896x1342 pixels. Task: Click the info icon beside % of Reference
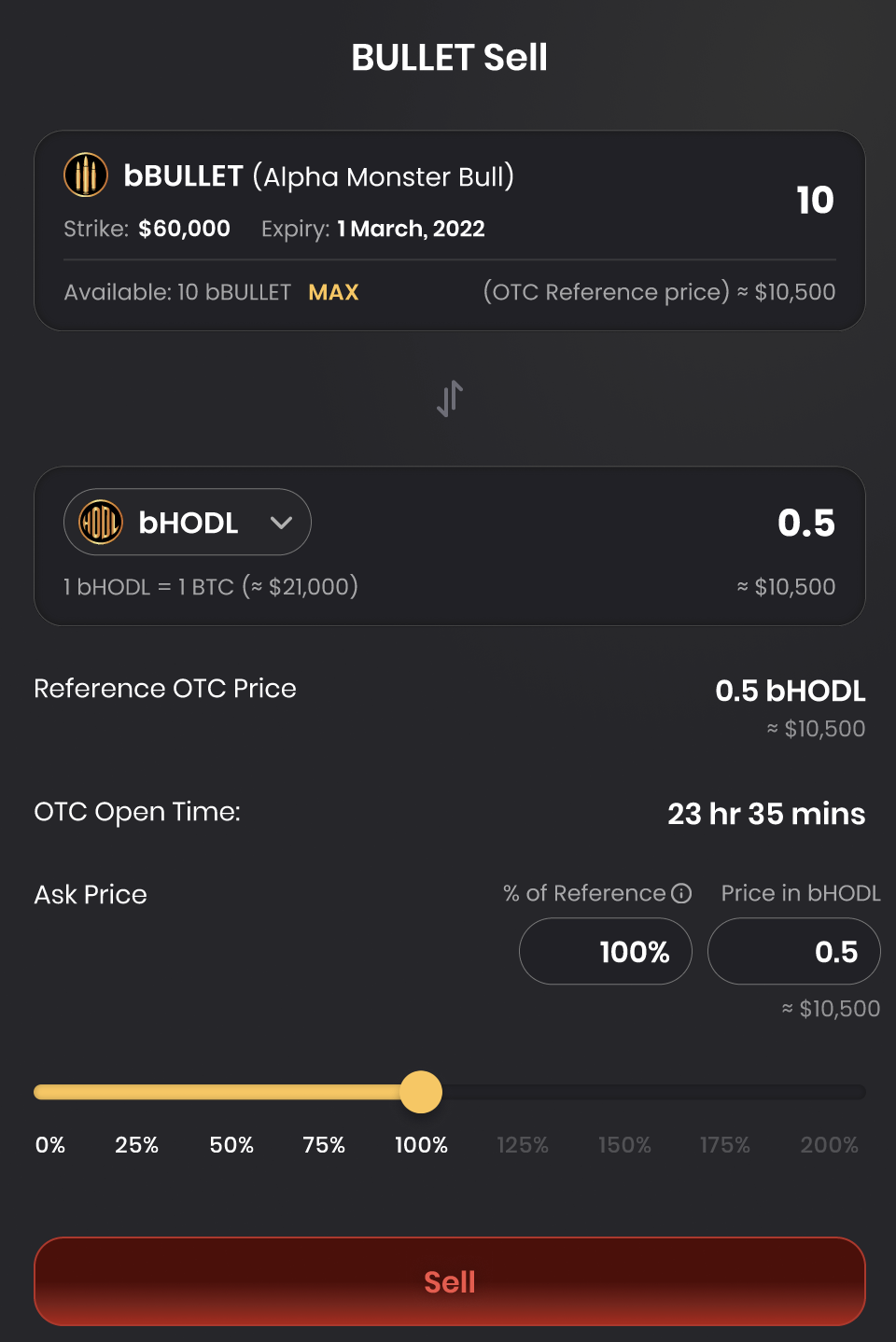682,893
